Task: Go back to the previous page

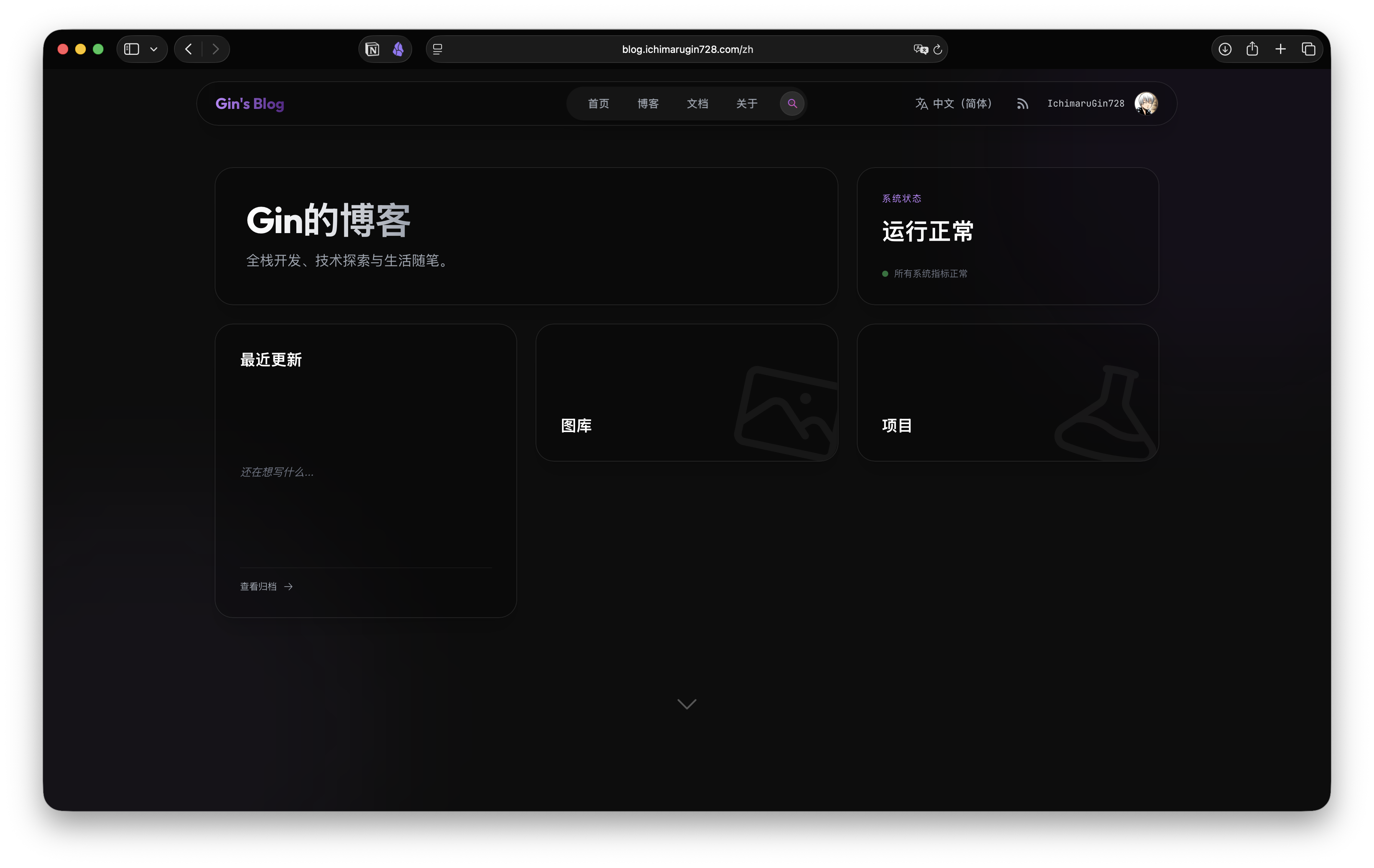Action: click(x=188, y=49)
